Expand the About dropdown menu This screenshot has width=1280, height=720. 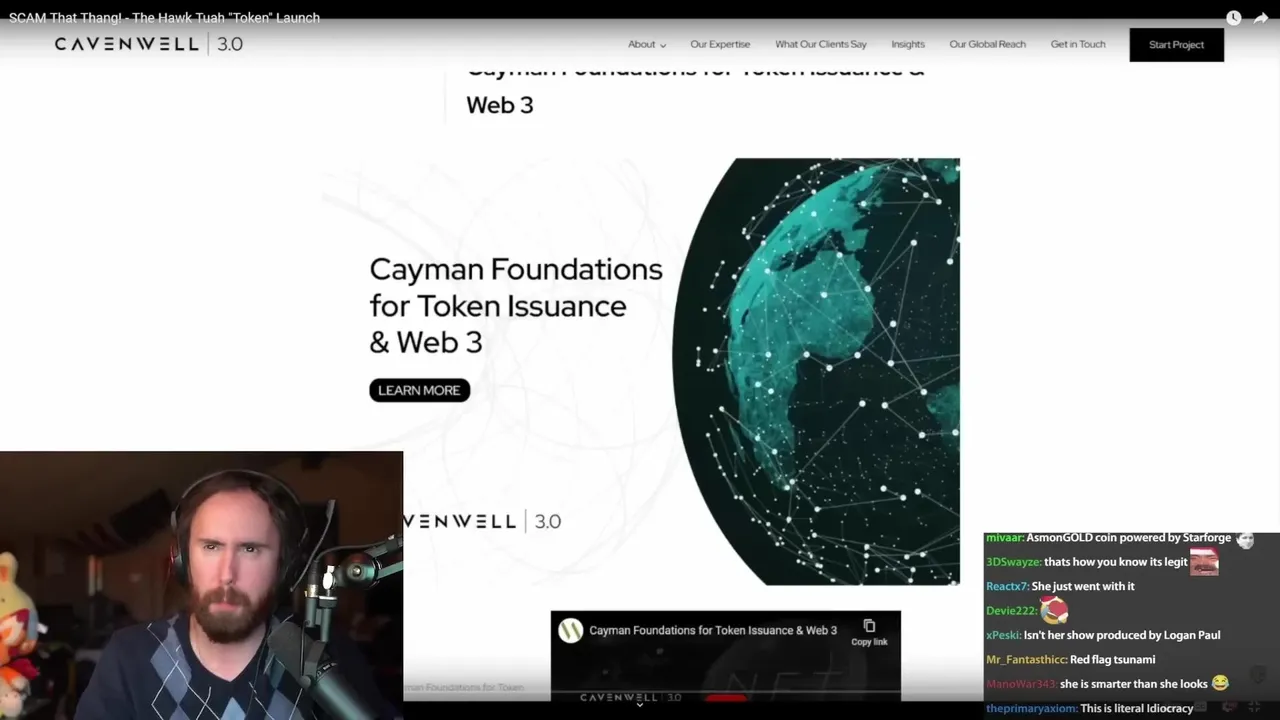(647, 44)
